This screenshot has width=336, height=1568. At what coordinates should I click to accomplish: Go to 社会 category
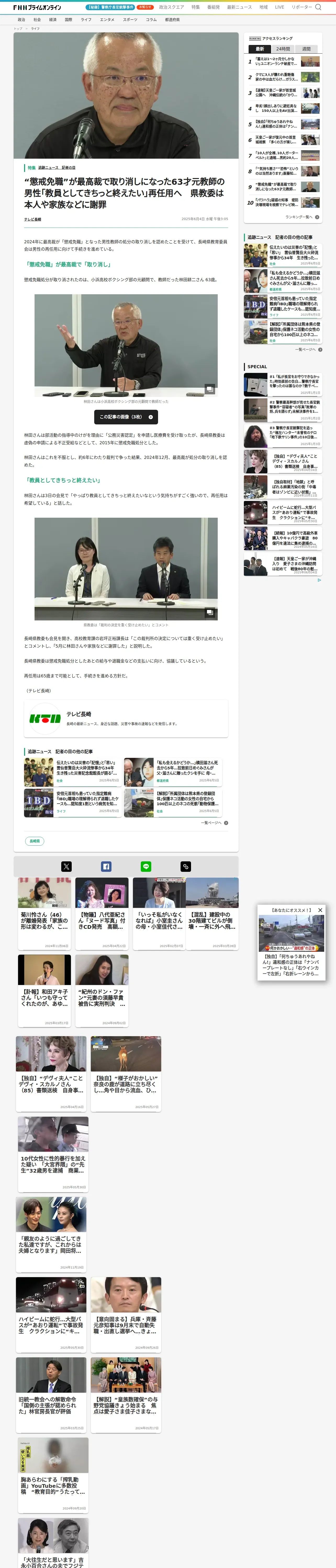(x=37, y=20)
